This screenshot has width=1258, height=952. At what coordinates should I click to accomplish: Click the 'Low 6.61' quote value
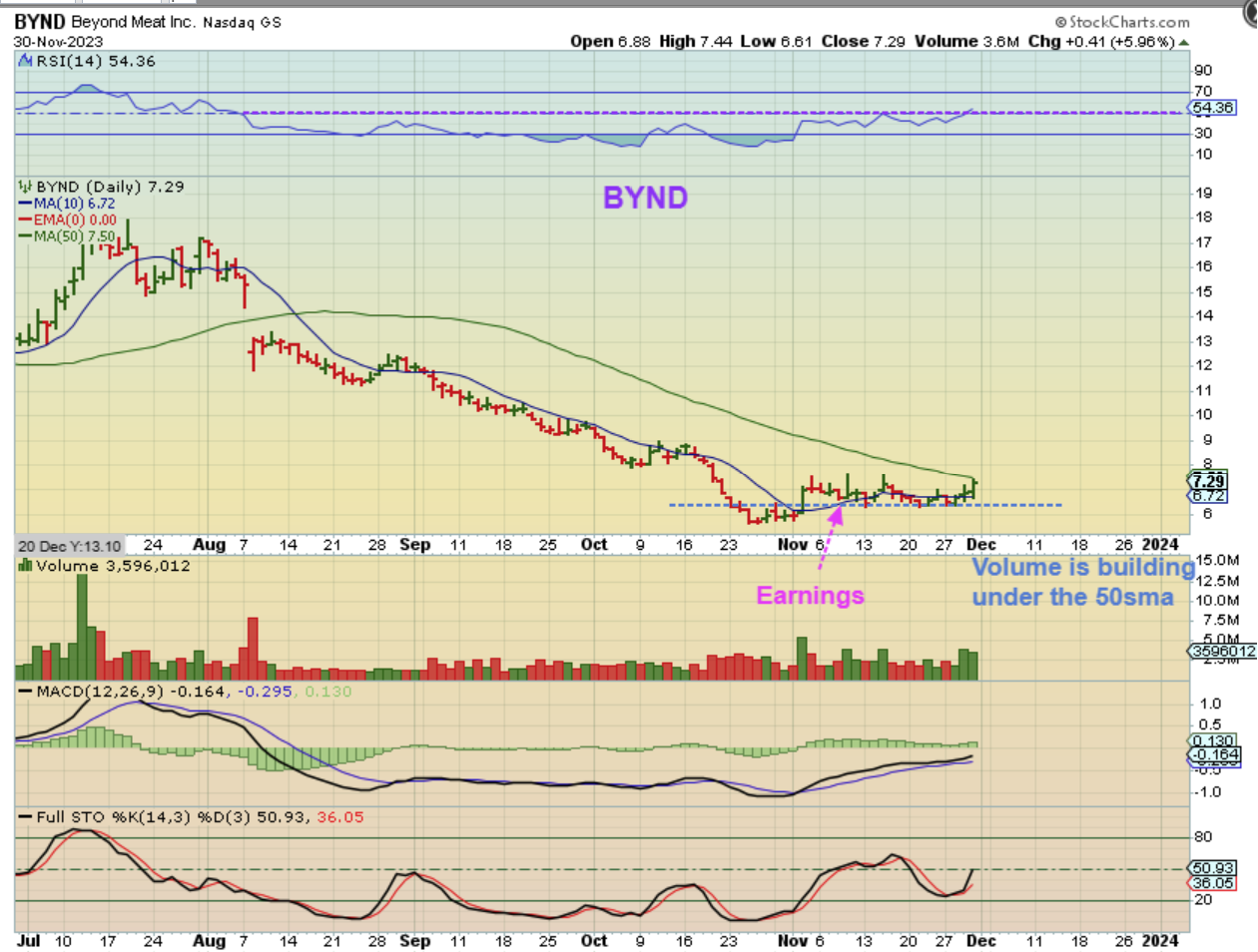776,41
